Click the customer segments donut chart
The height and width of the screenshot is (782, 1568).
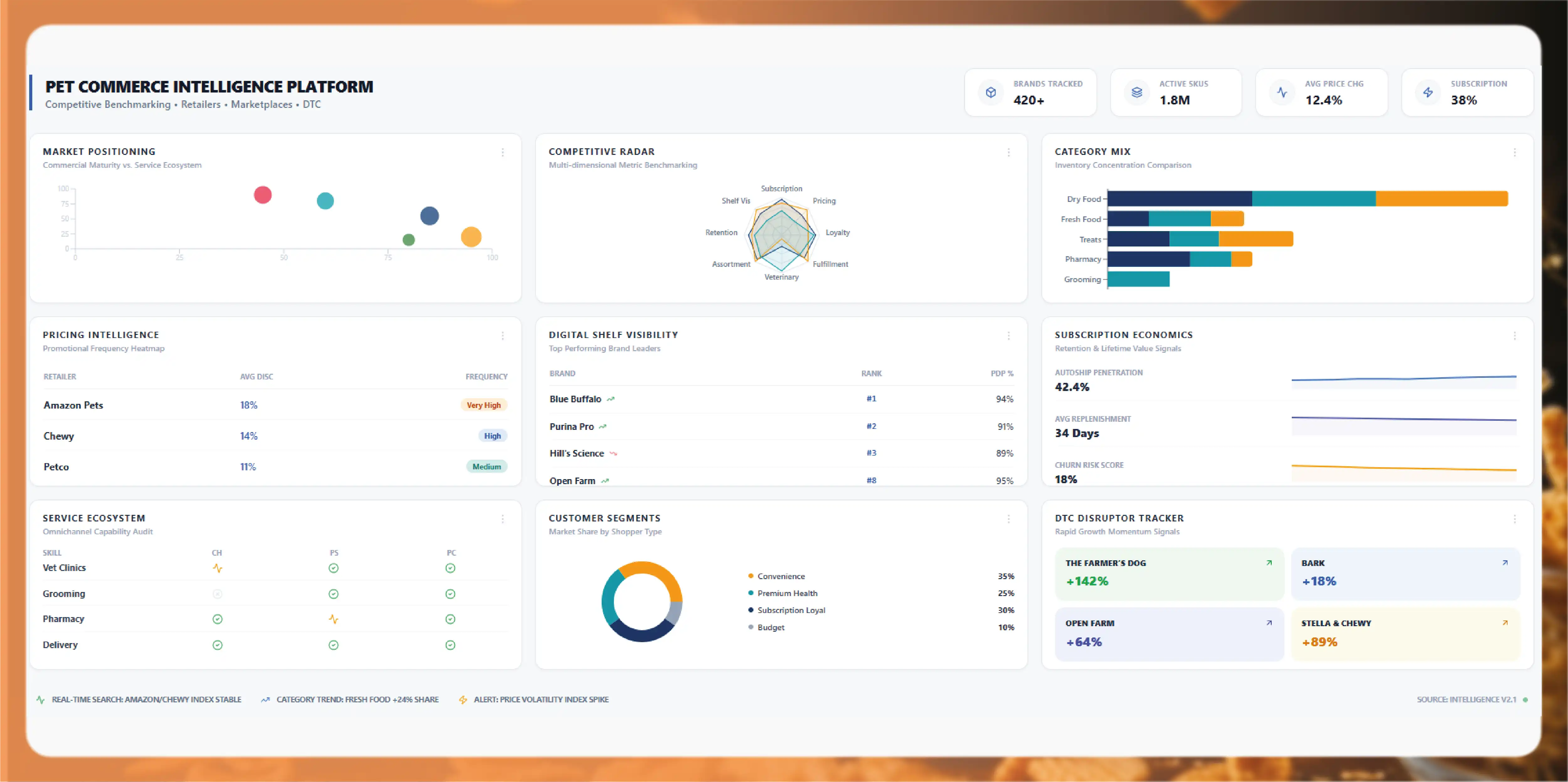point(642,601)
